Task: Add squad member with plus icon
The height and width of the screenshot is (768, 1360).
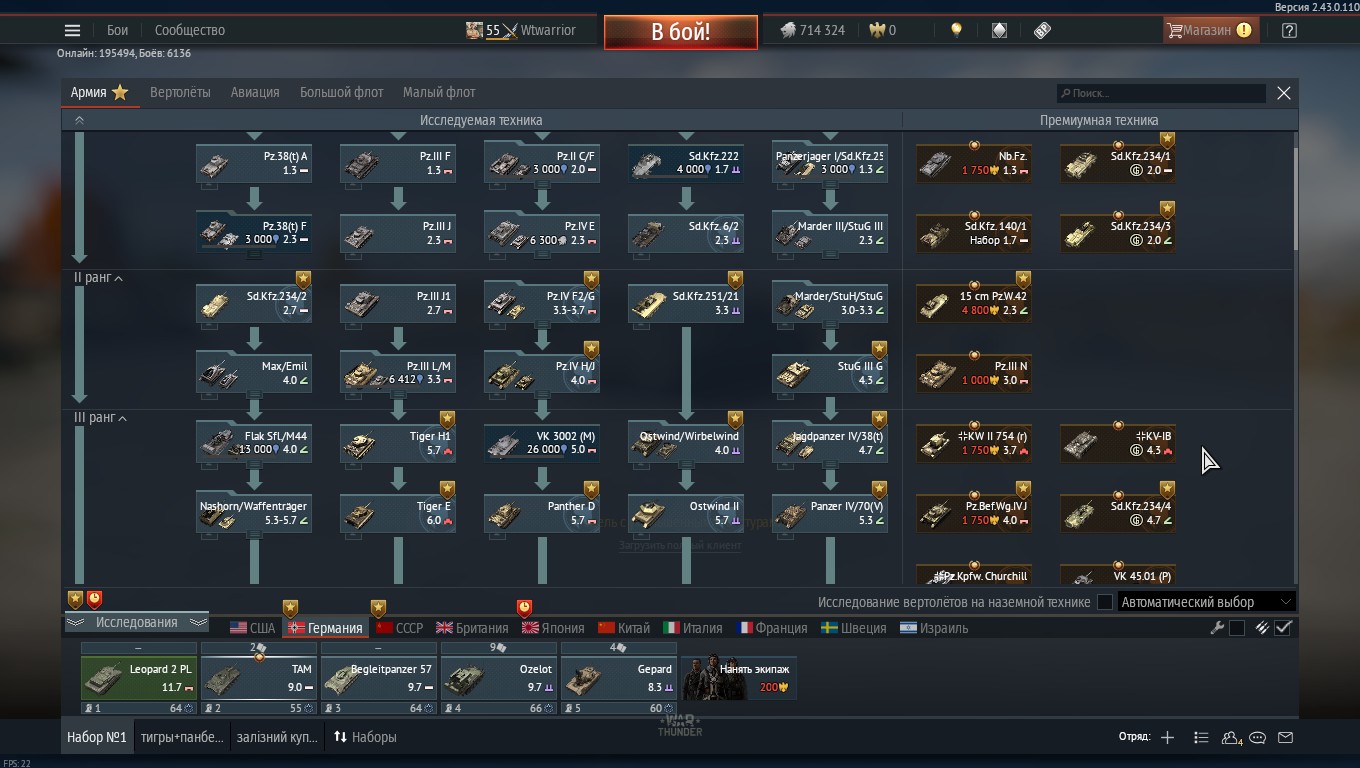Action: [1167, 737]
